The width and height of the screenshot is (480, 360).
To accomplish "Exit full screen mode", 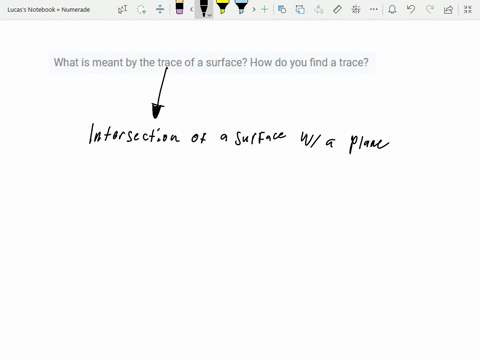I will tap(468, 9).
